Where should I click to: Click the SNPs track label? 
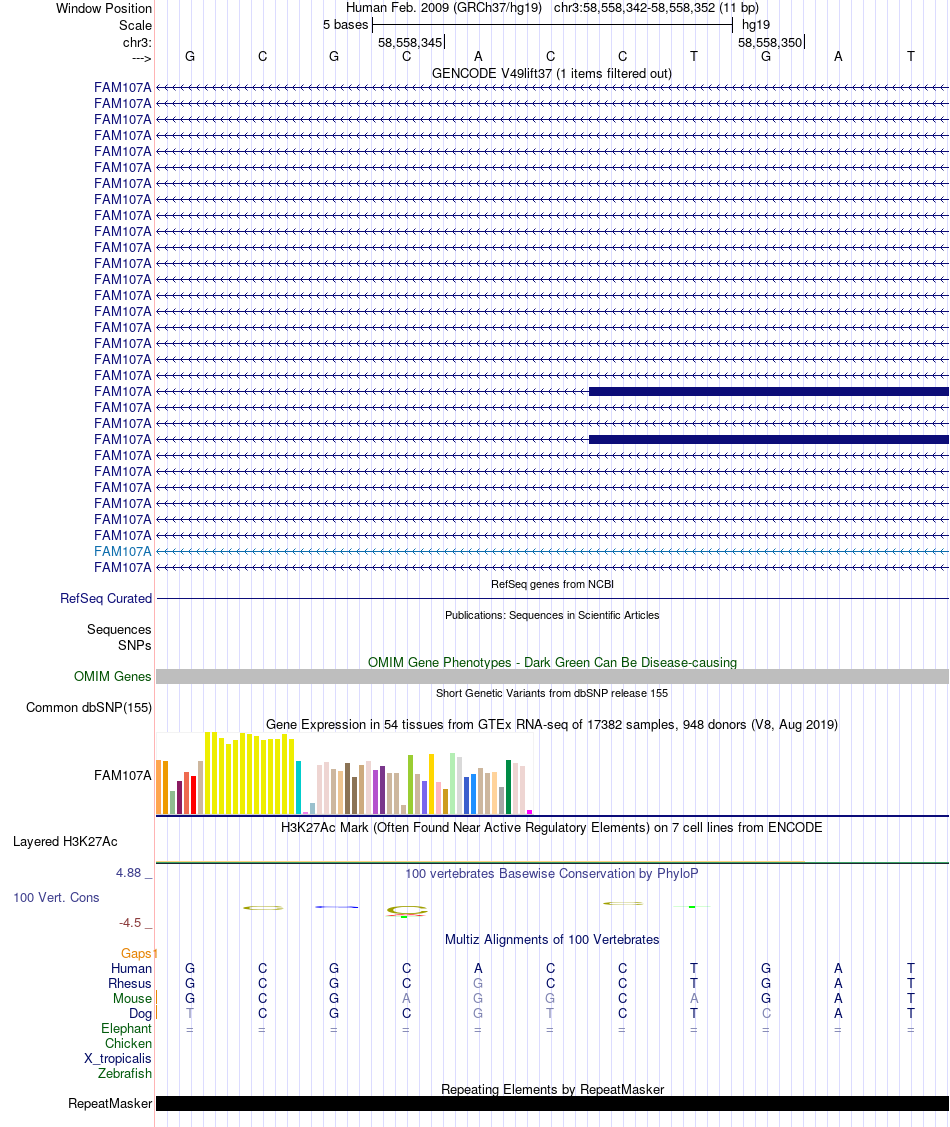point(134,645)
